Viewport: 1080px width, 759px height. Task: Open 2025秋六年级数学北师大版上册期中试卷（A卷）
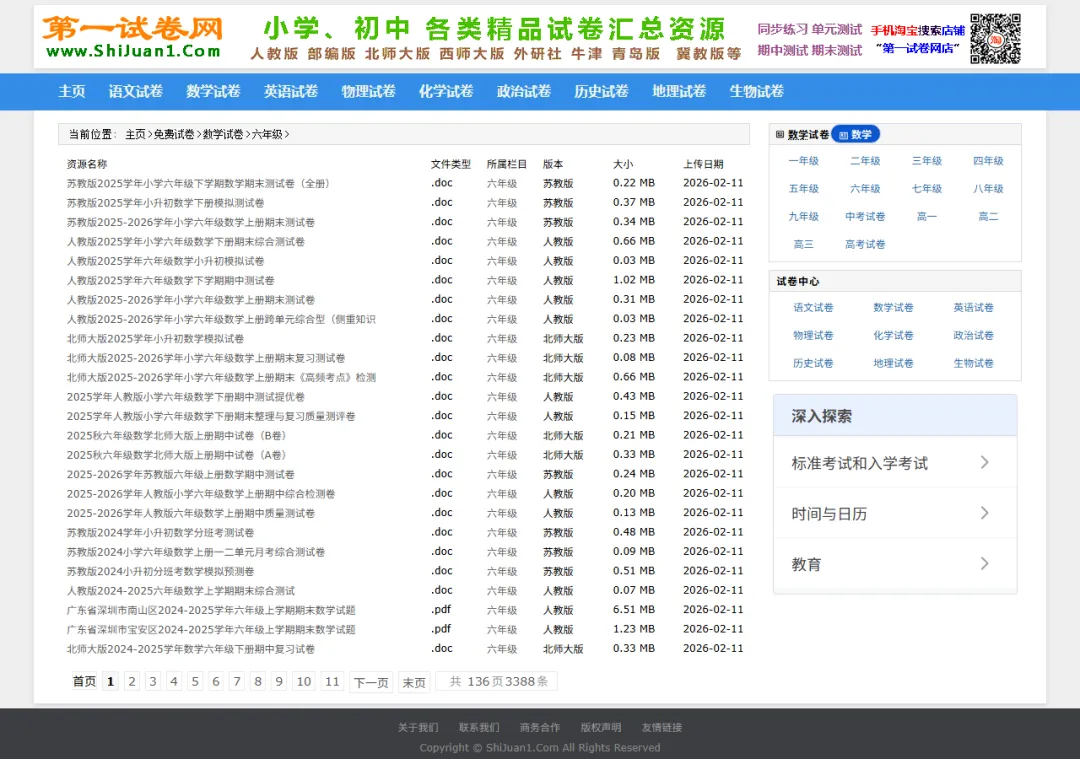click(176, 455)
